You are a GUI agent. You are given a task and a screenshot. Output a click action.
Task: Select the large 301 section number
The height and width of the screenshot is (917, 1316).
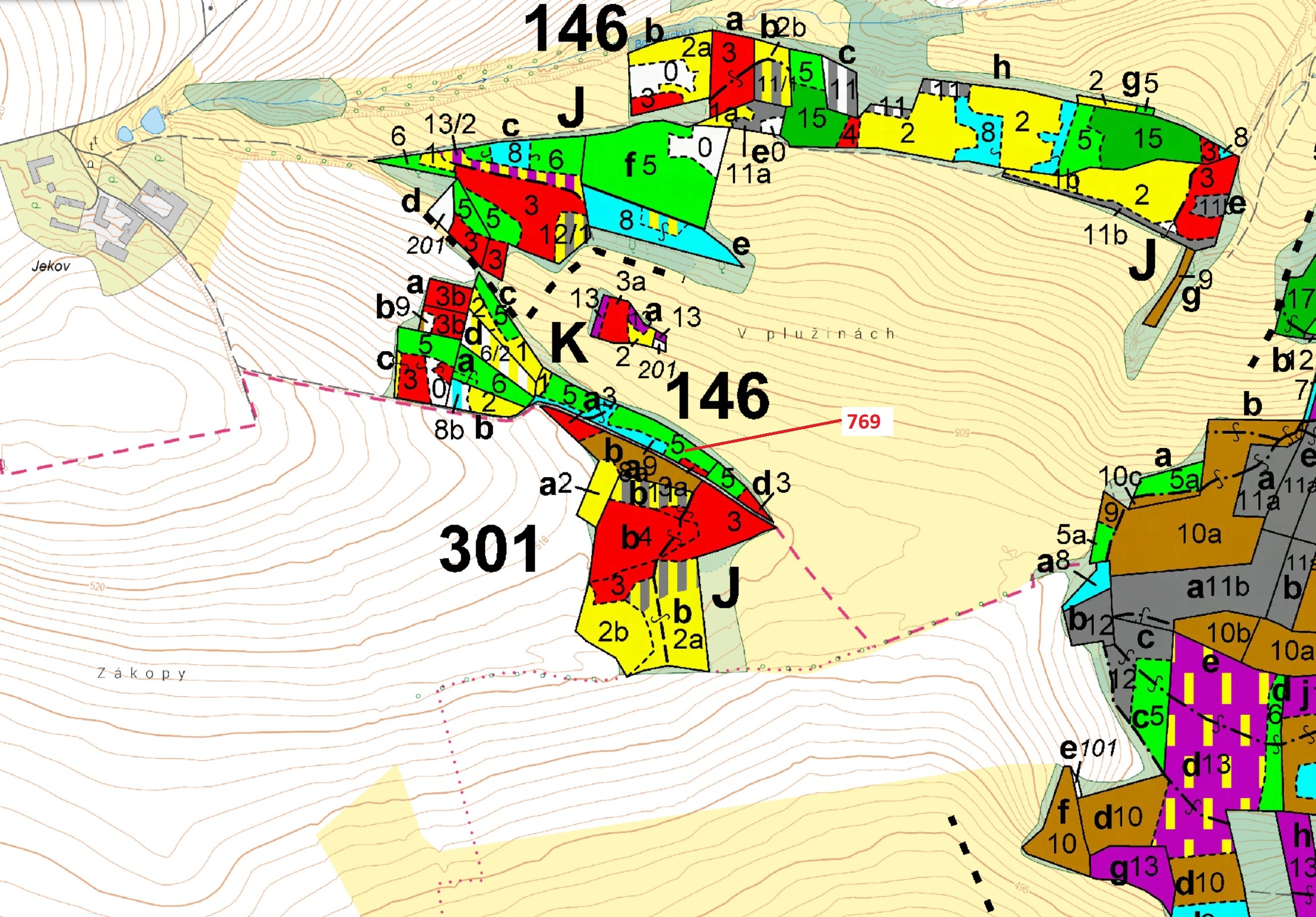click(x=489, y=549)
